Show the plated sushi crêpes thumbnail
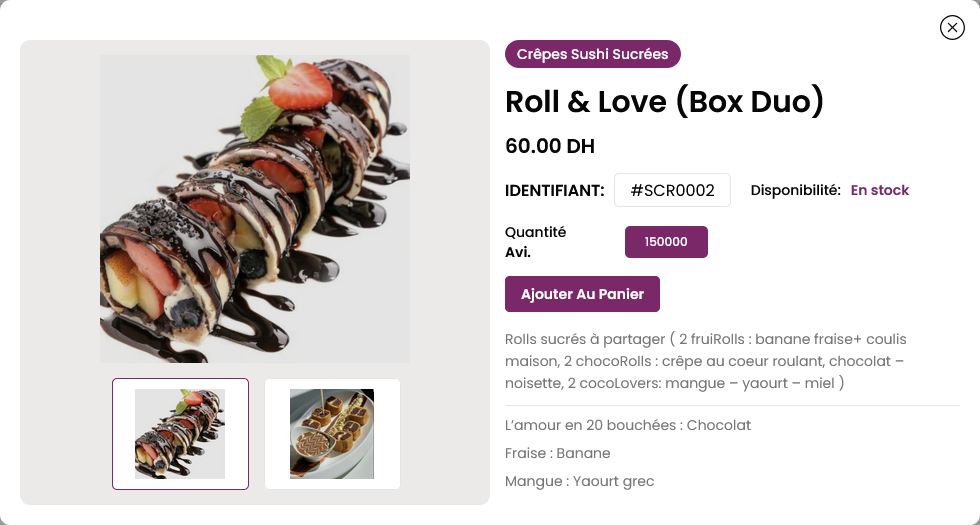The image size is (980, 525). pos(332,434)
